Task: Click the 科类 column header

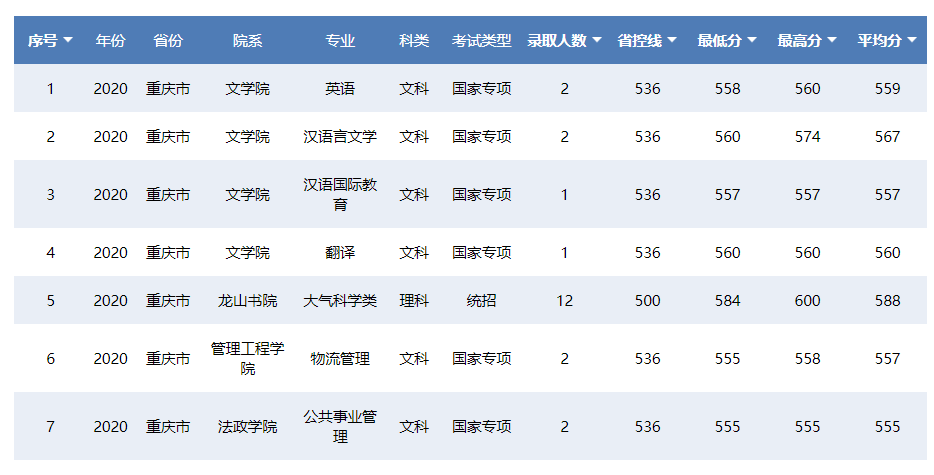Action: 414,41
